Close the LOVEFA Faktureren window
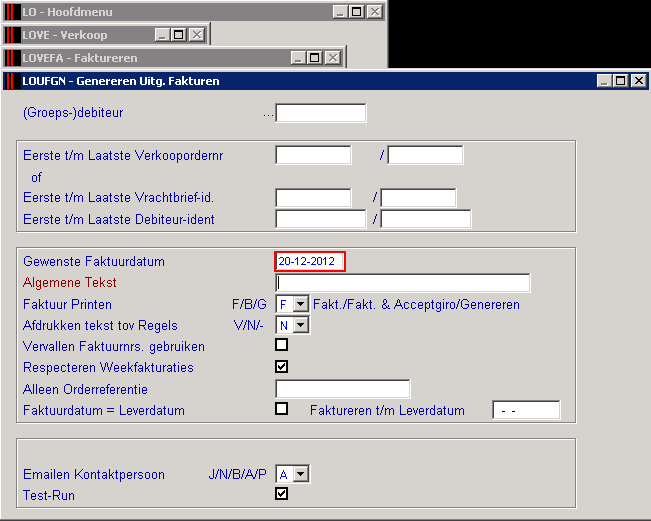Screen dimensions: 651x521 click(333, 58)
